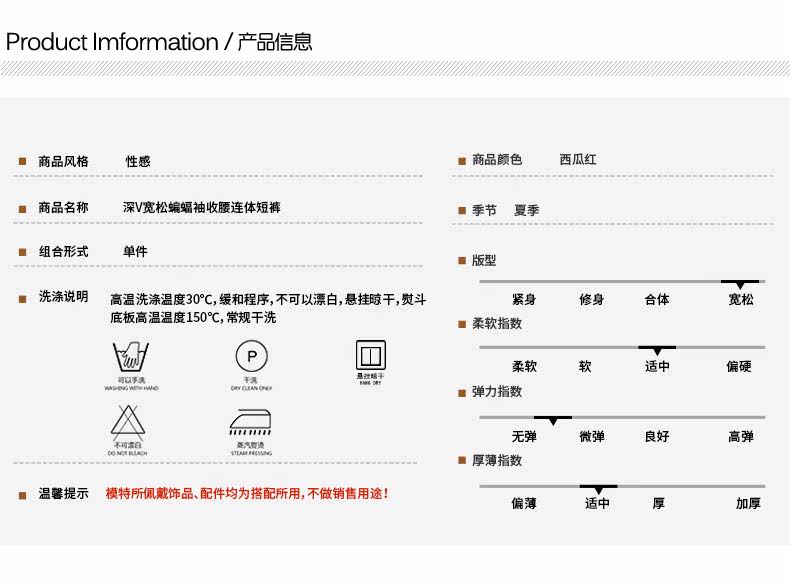Screen dimensions: 790x584
Task: Click the dry clean only P icon
Action: pyautogui.click(x=251, y=356)
